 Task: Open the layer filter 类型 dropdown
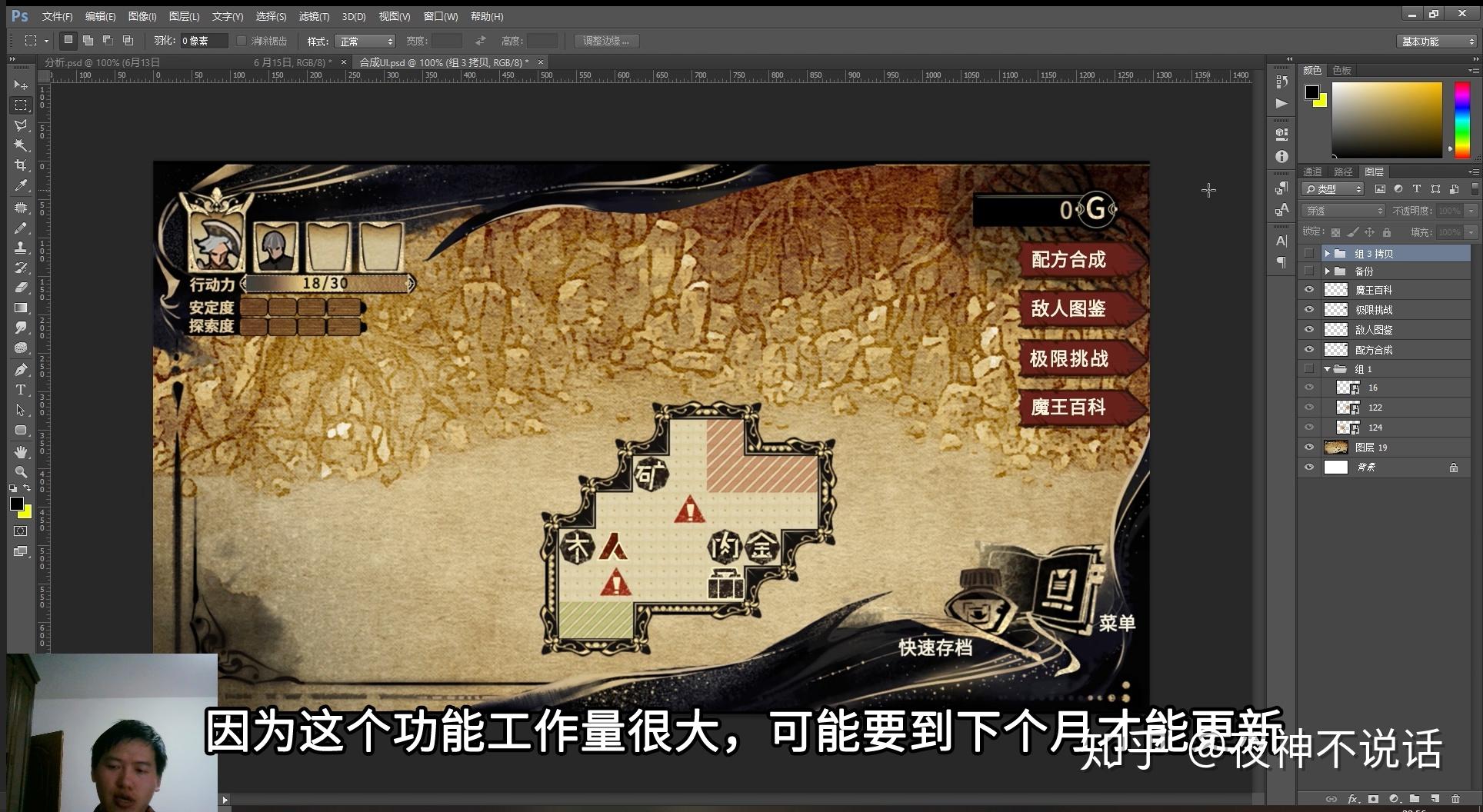1333,189
